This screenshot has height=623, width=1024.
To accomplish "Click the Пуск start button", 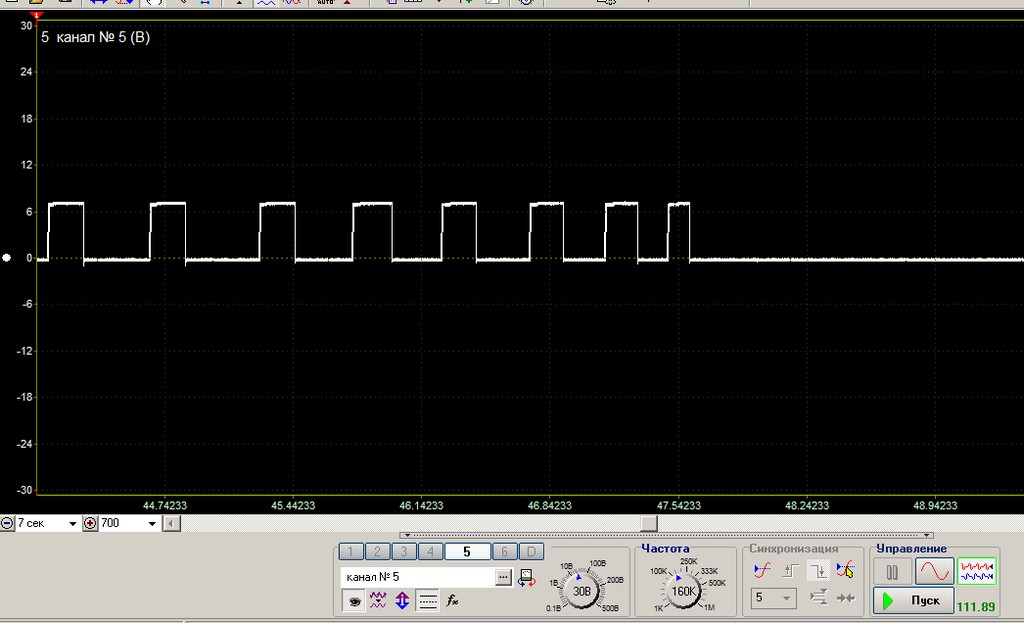I will [x=913, y=601].
